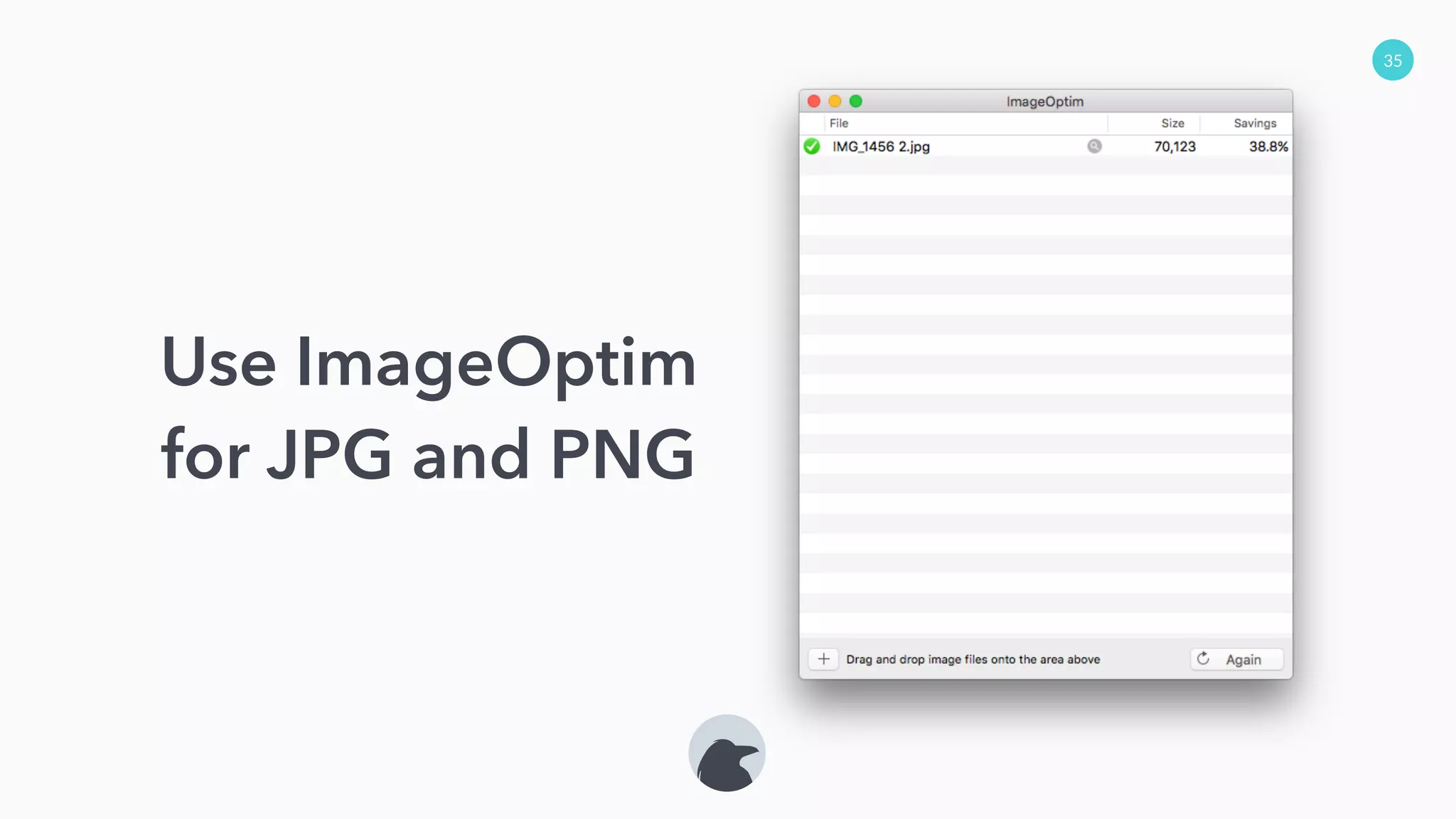
Task: Click the magnifier icon beside IMG_1456 2.jpg
Action: pyautogui.click(x=1094, y=146)
